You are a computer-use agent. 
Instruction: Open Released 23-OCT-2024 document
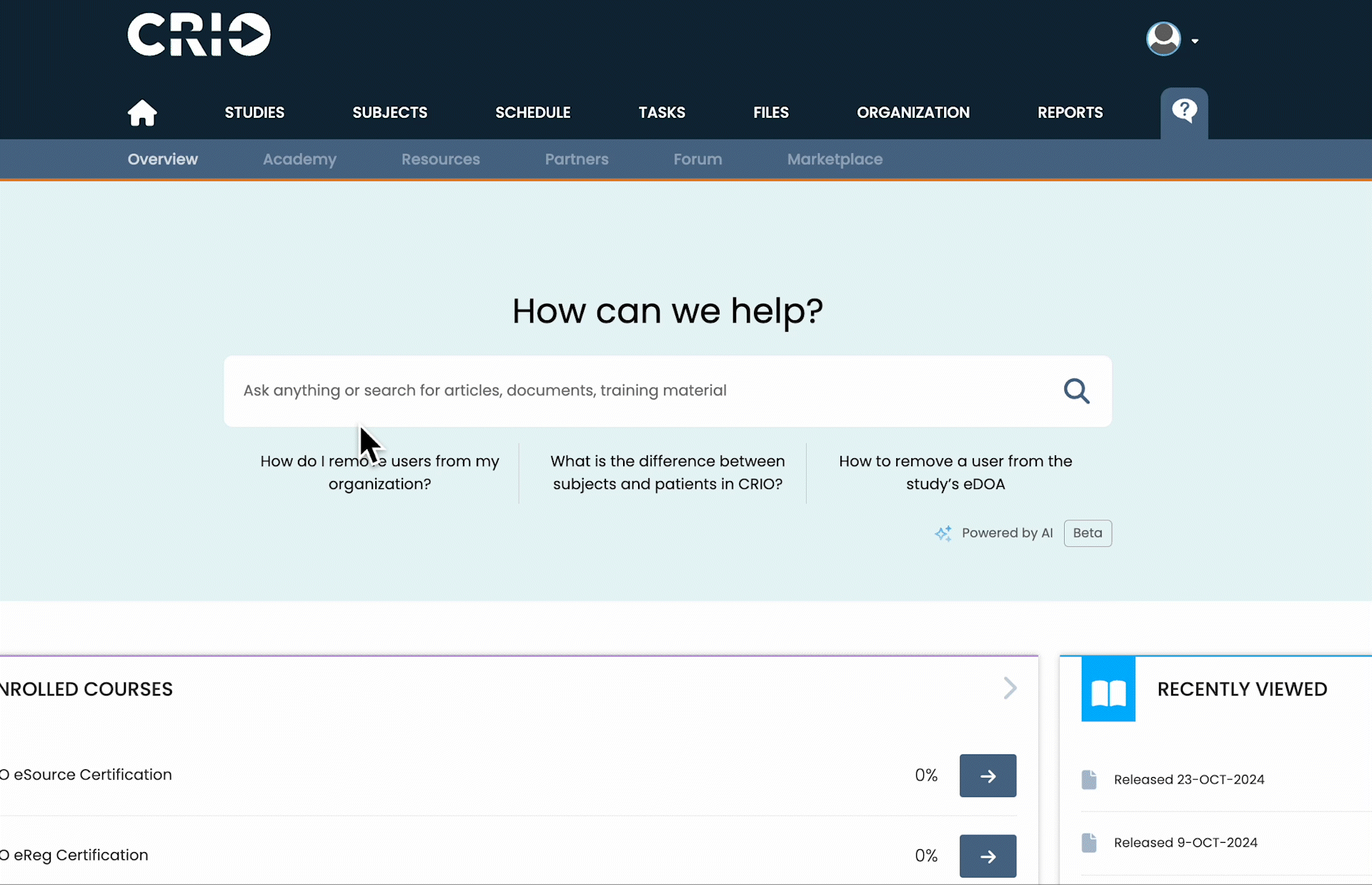tap(1189, 779)
